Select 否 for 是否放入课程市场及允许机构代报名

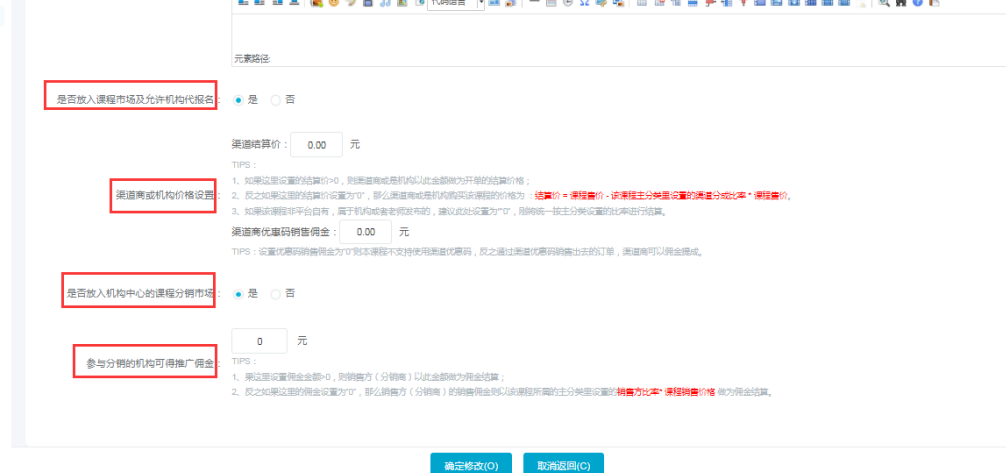[x=277, y=100]
